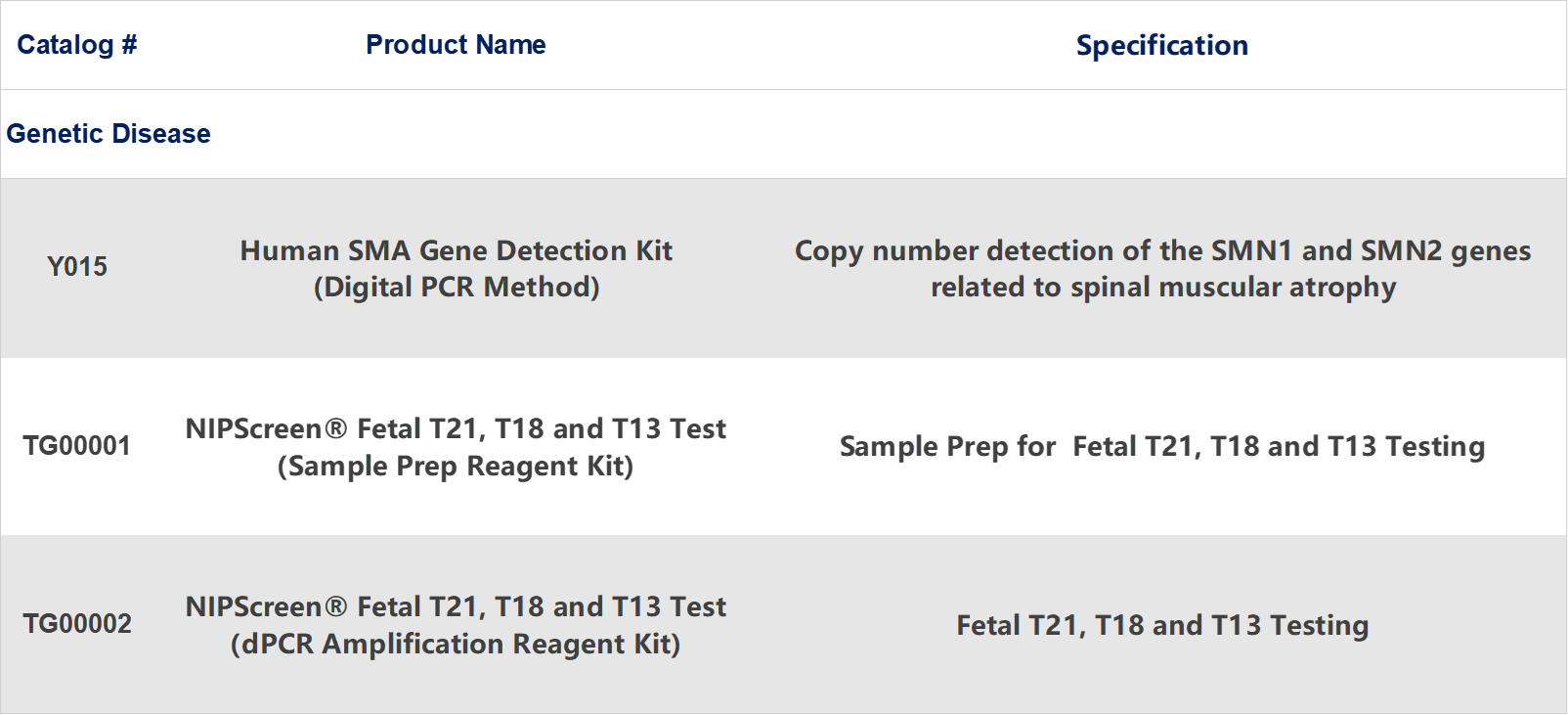
Task: Select catalog number TG00002
Action: click(77, 624)
